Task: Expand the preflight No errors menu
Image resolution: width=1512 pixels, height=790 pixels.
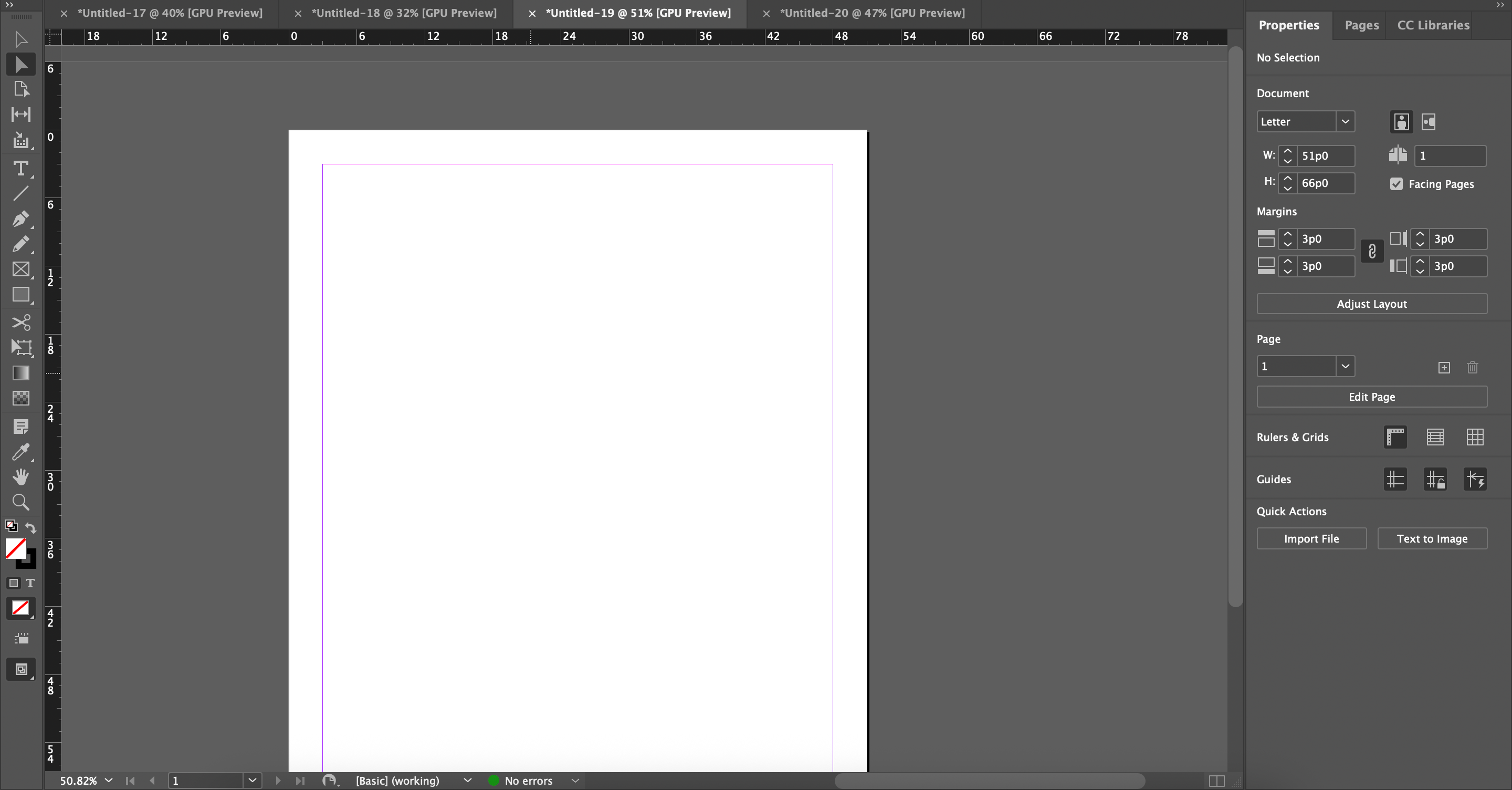Action: click(575, 781)
